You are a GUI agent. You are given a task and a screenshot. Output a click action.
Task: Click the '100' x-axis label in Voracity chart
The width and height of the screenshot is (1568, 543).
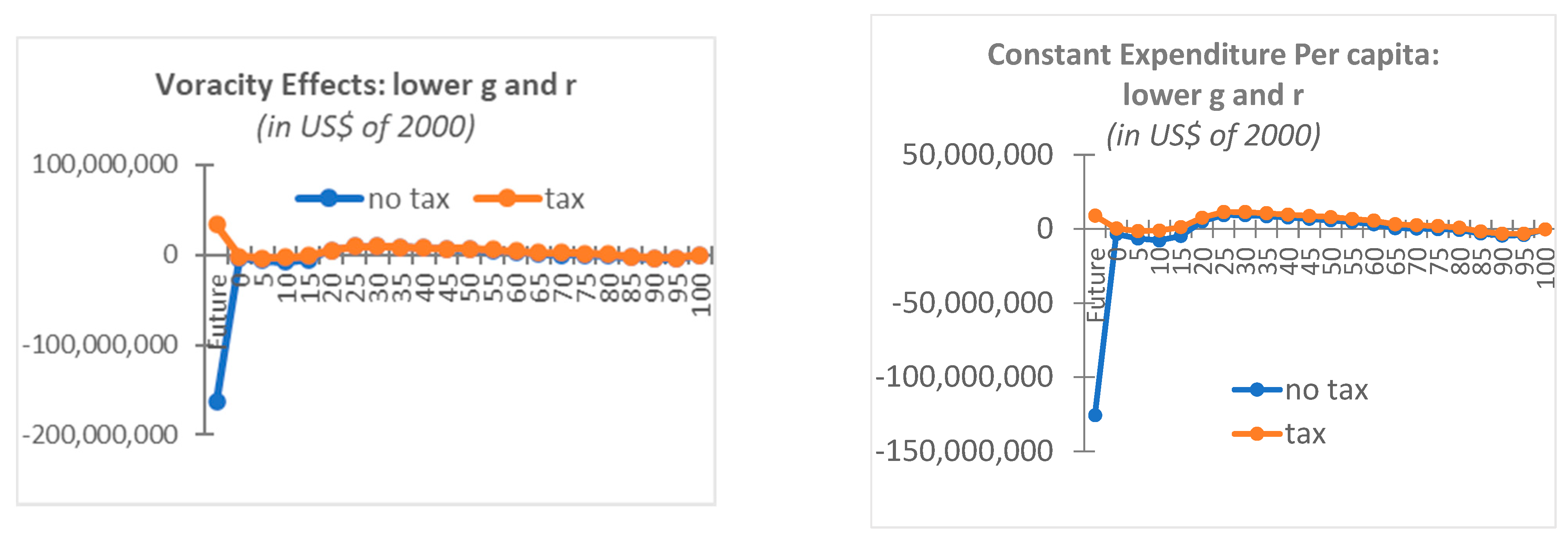point(701,294)
